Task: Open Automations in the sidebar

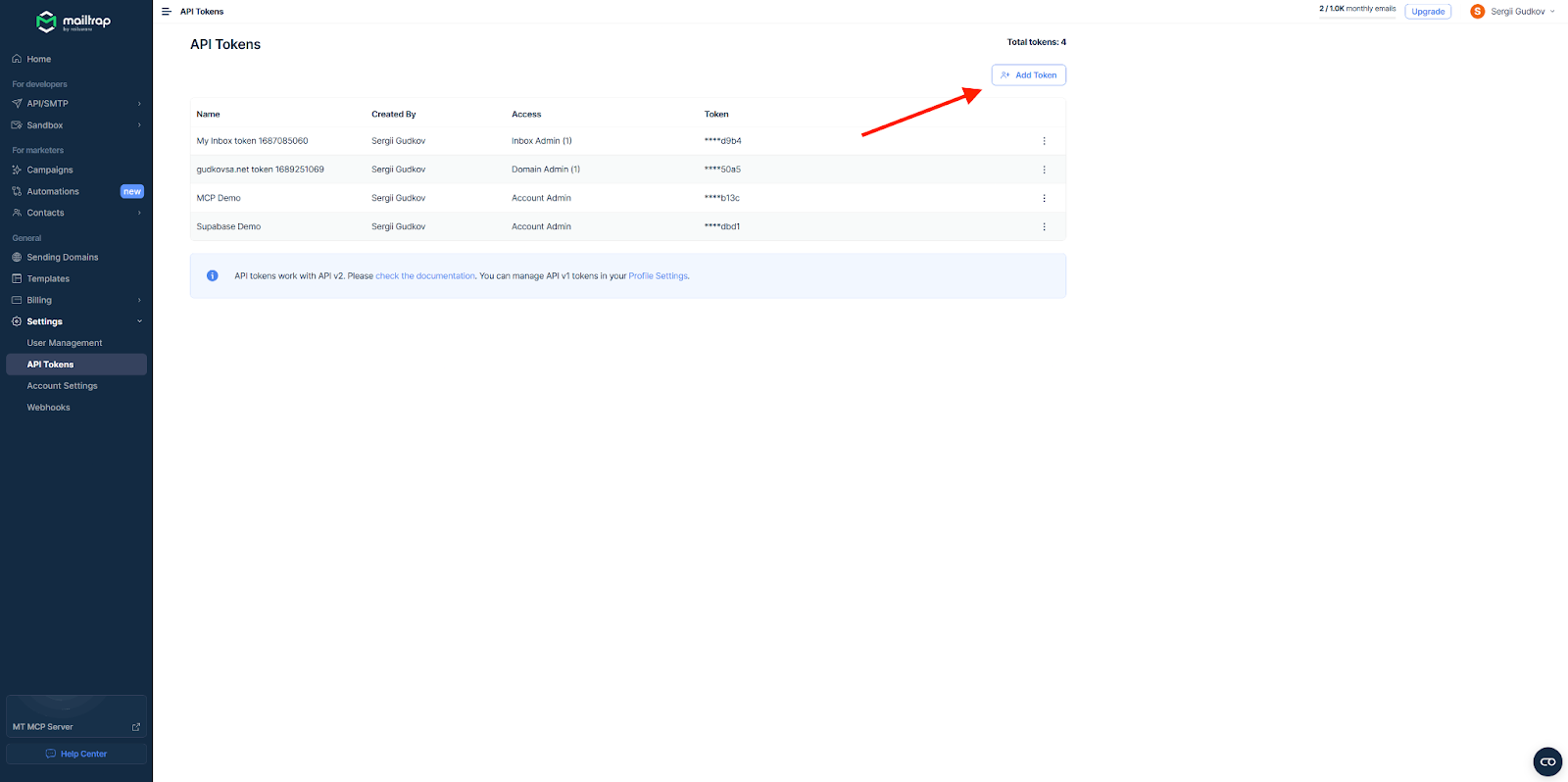Action: (x=53, y=191)
